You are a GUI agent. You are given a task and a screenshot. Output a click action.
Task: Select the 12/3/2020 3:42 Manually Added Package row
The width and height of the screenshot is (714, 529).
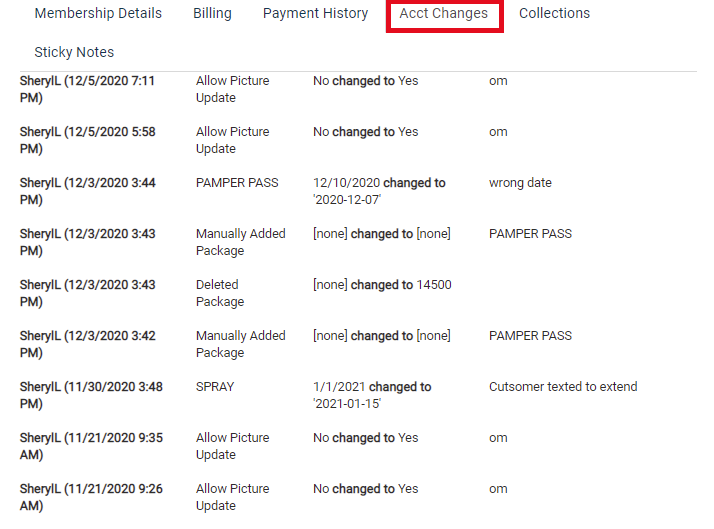[x=357, y=344]
